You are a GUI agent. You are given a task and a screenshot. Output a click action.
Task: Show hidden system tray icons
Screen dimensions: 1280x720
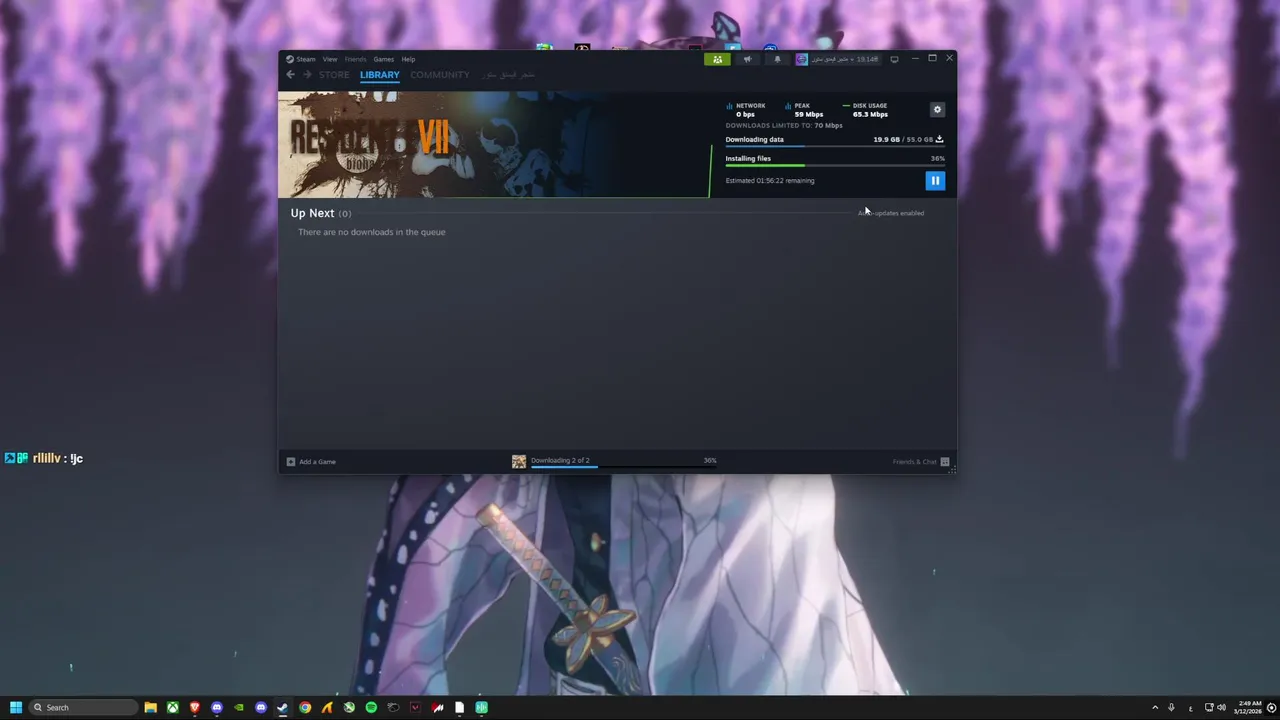tap(1155, 707)
